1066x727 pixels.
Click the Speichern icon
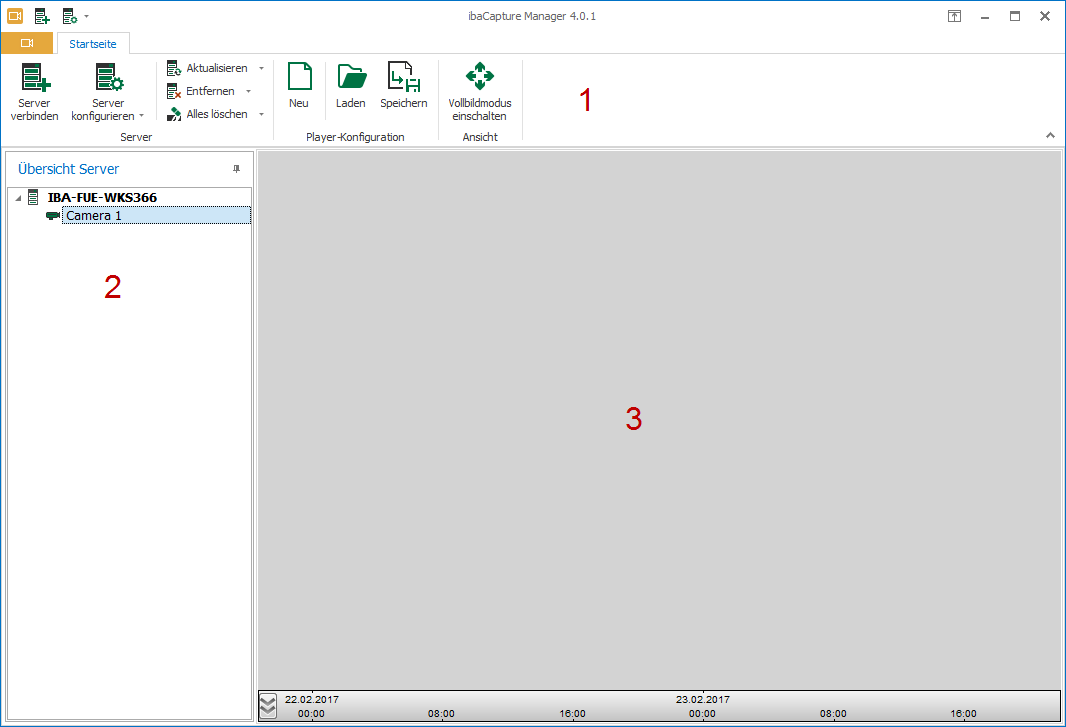tap(403, 77)
